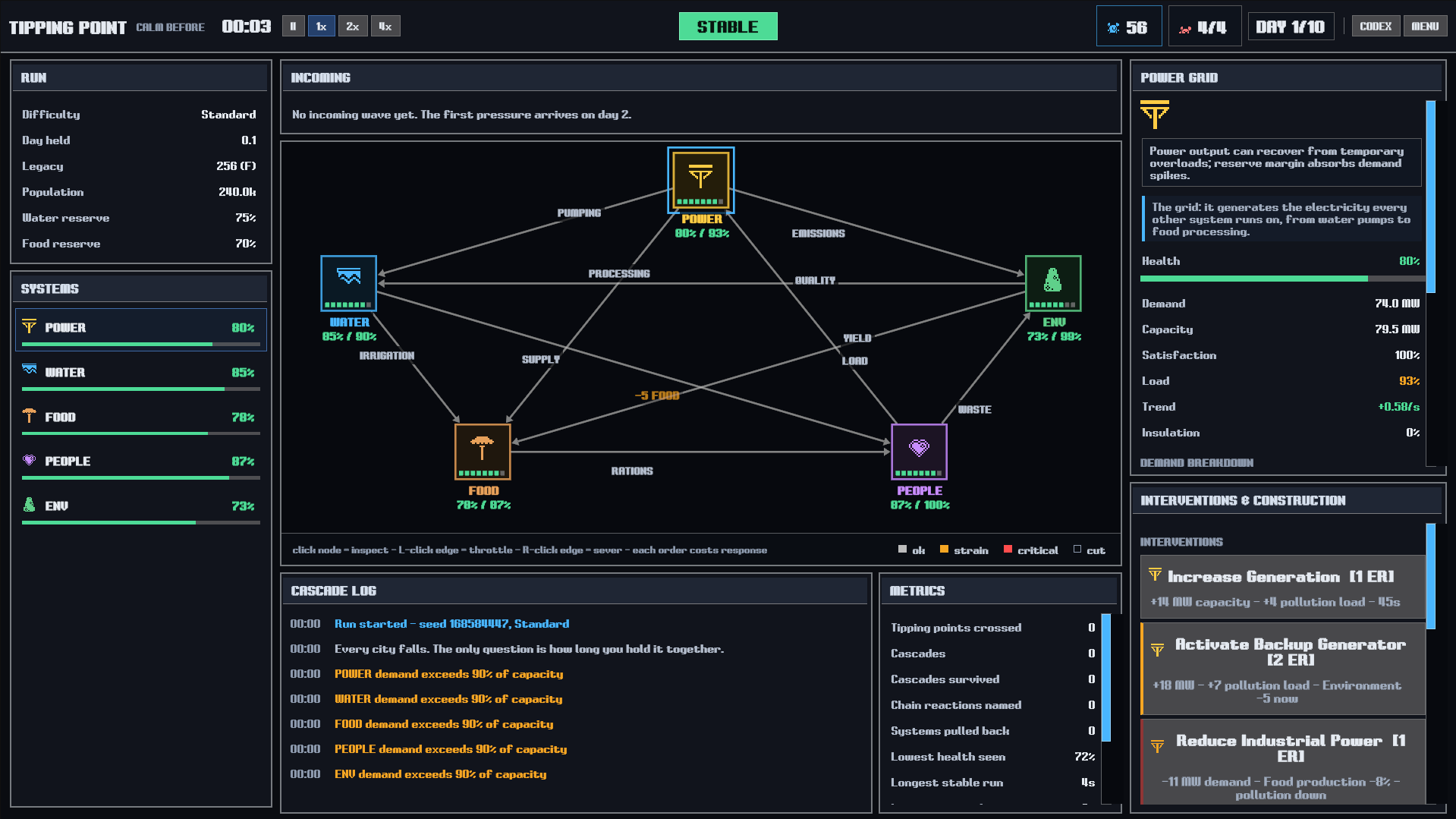
Task: Click the PROCESSING edge label
Action: click(619, 274)
